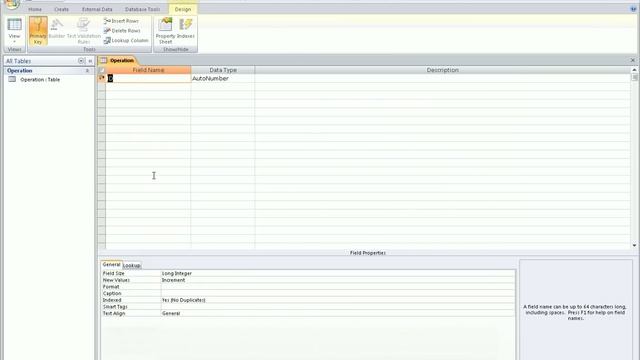Edit the Field Size Long Integer property

(x=338, y=273)
